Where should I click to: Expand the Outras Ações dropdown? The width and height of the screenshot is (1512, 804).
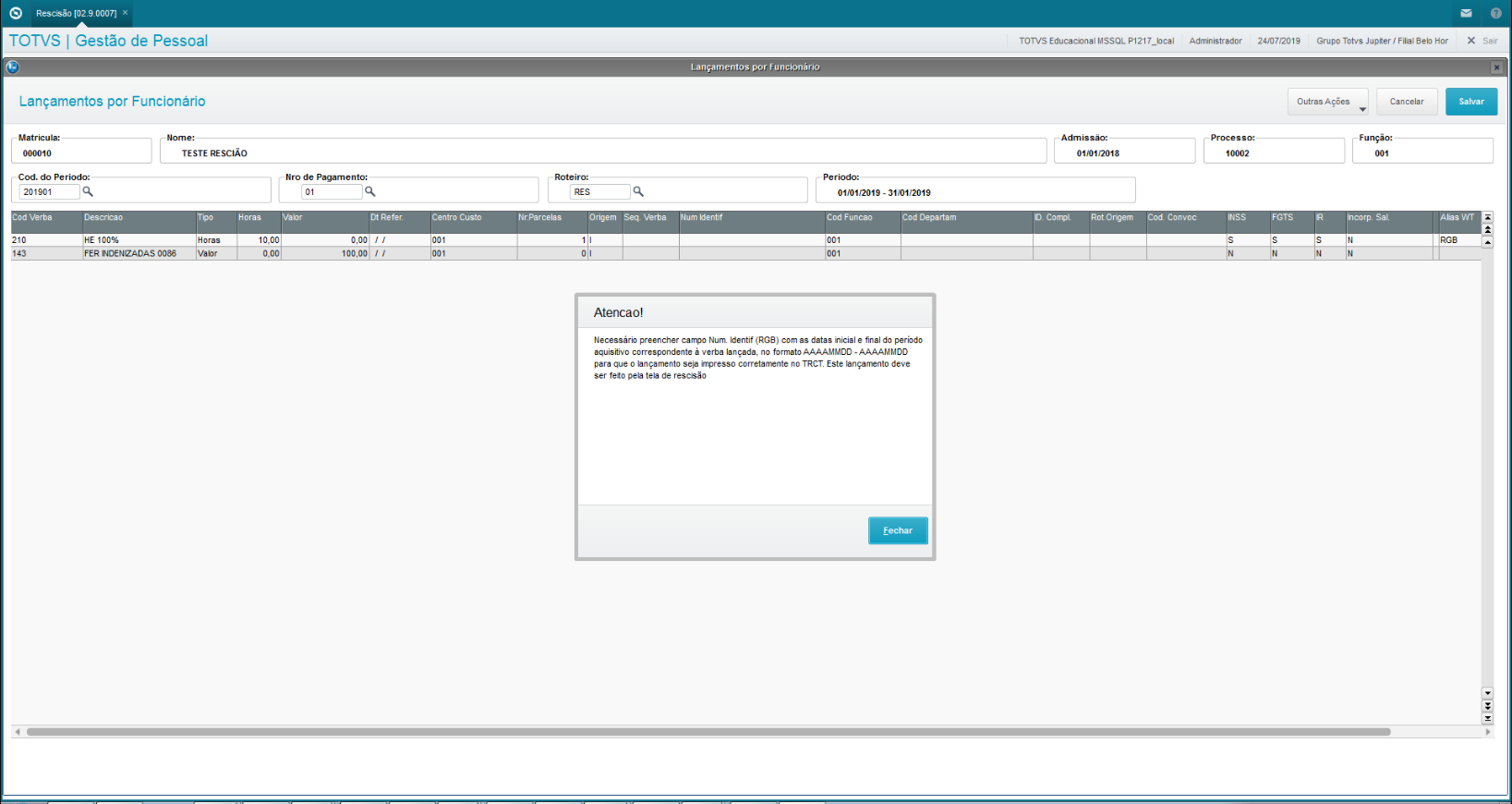1328,102
